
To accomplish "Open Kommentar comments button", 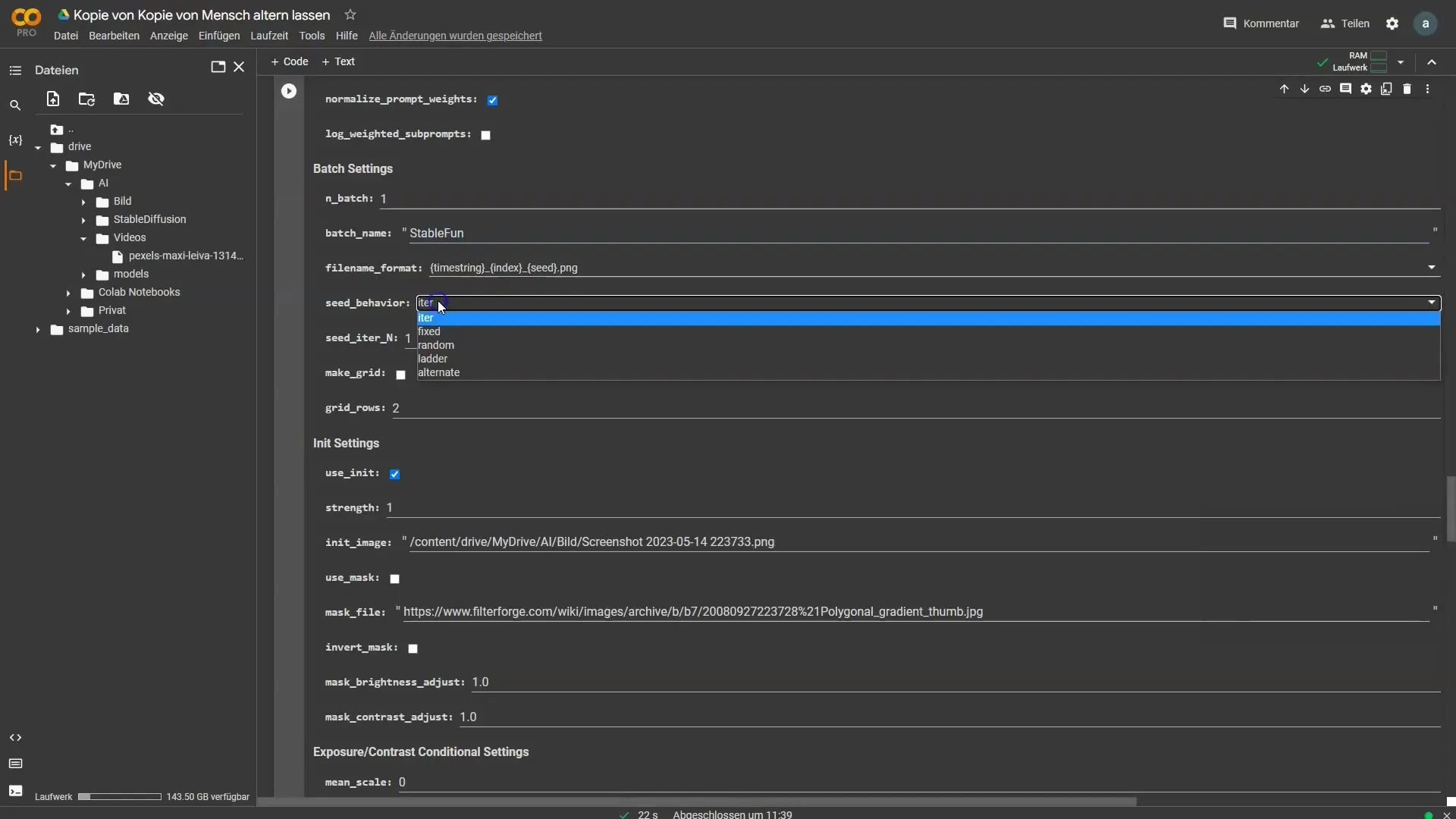I will [x=1261, y=24].
